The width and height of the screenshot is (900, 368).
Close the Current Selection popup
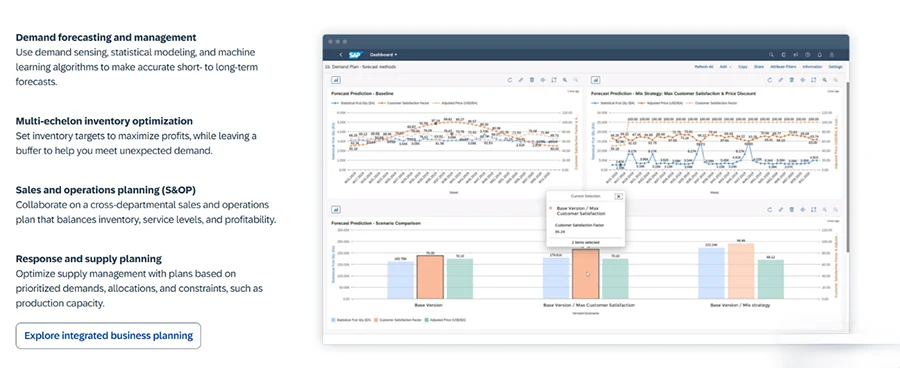618,196
